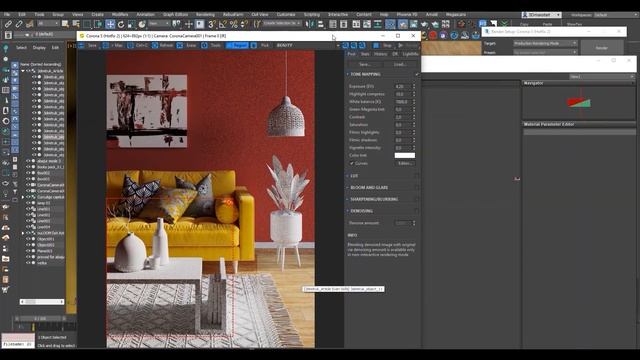Click the Mirror tool icon
Image resolution: width=640 pixels, height=360 pixels.
[x=310, y=24]
